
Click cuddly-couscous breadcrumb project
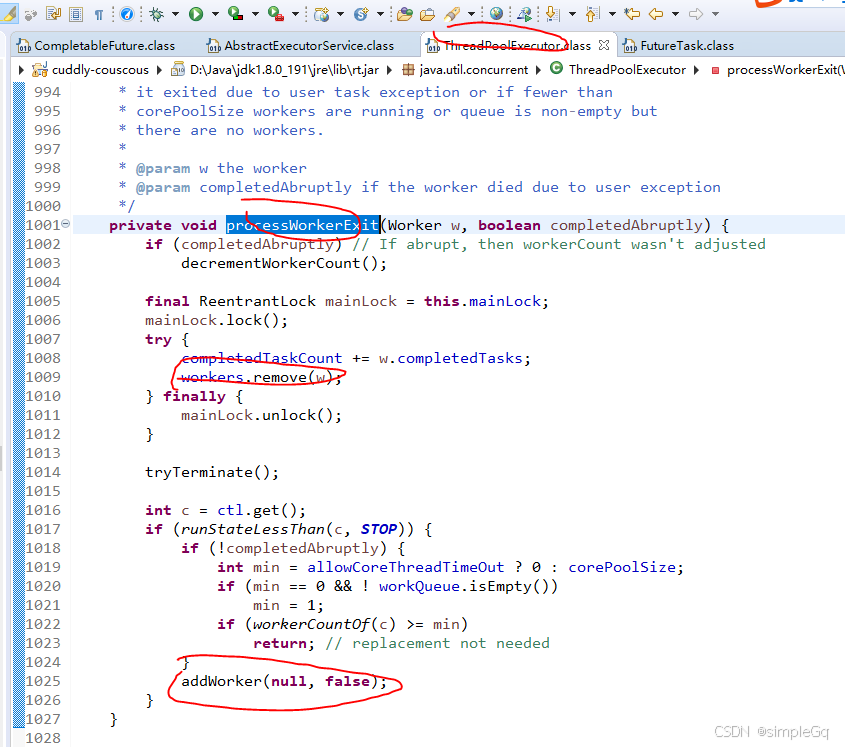[92, 70]
